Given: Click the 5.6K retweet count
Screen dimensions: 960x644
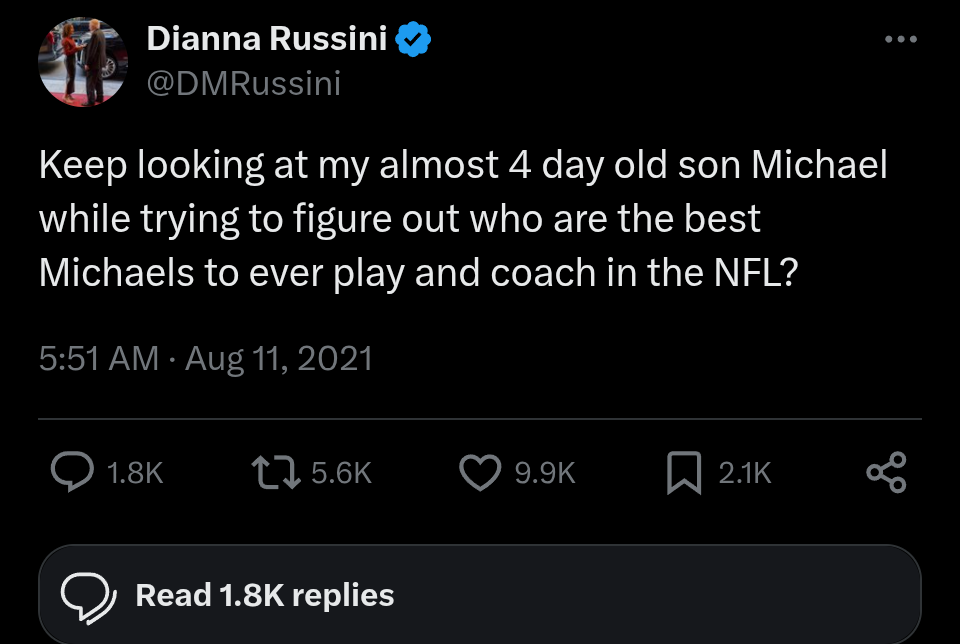Looking at the screenshot, I should pyautogui.click(x=341, y=473).
